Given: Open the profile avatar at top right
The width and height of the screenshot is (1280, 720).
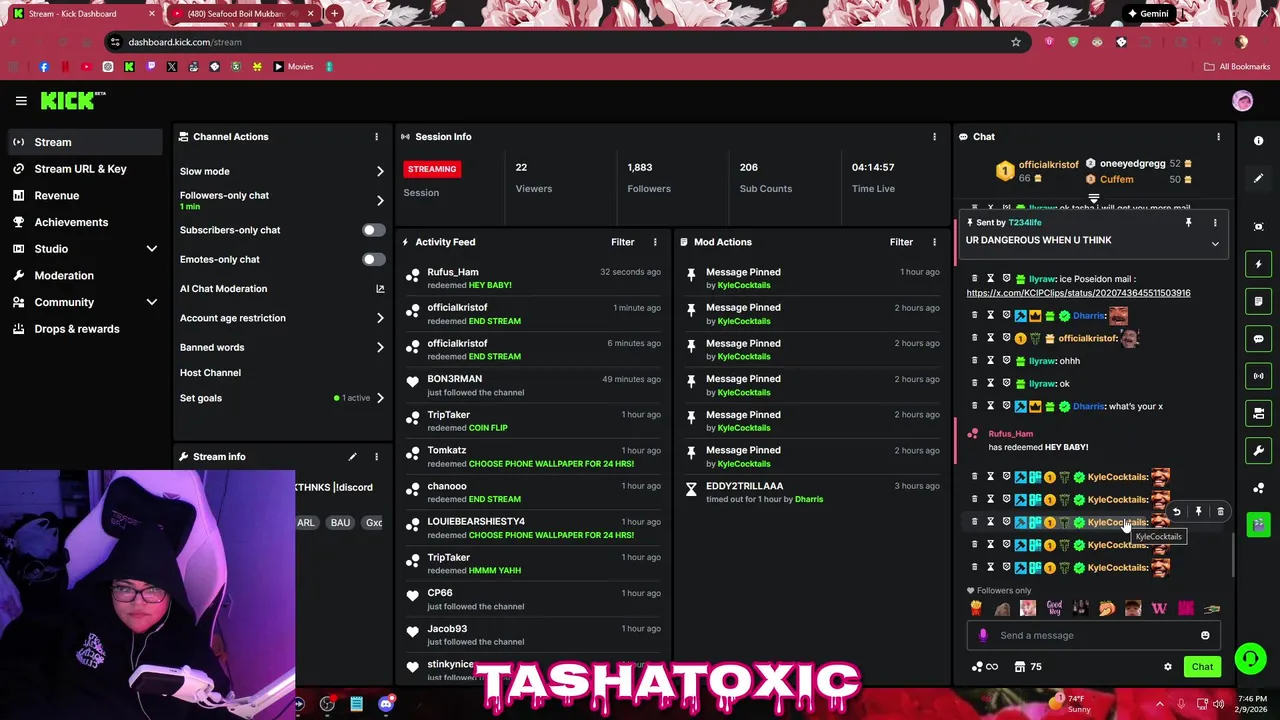Looking at the screenshot, I should (x=1242, y=101).
